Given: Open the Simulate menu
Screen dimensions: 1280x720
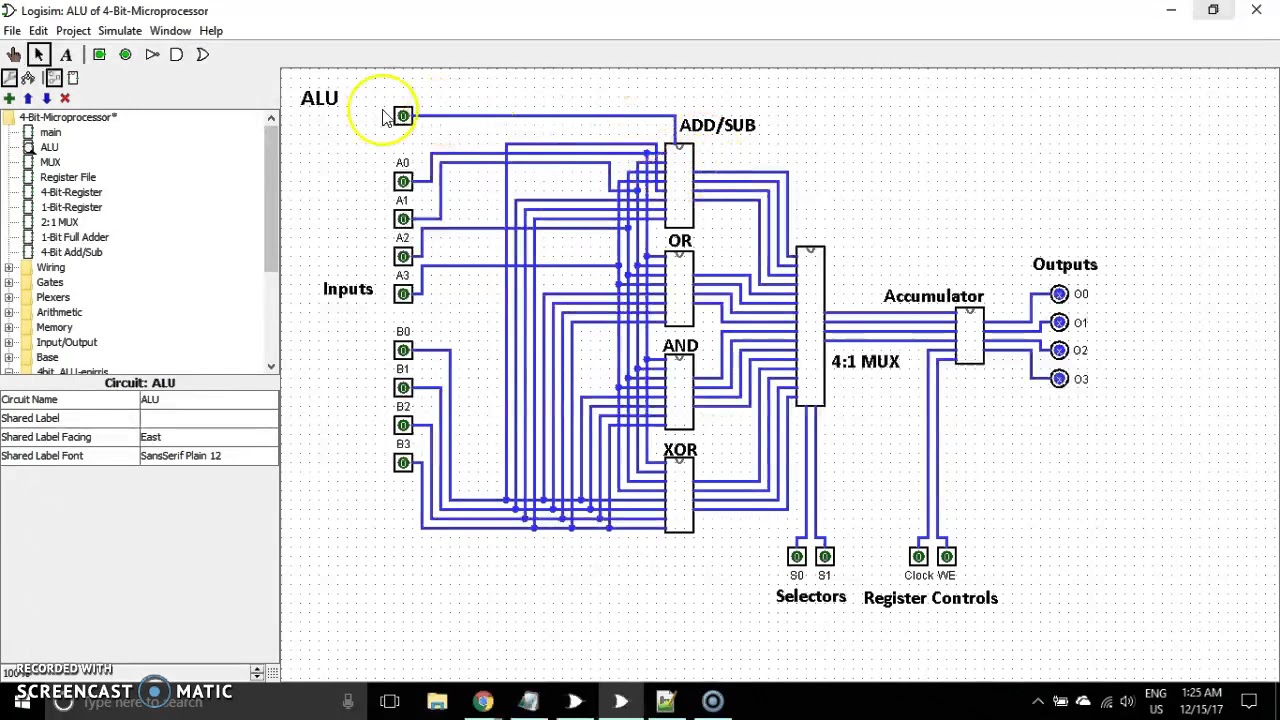Looking at the screenshot, I should [119, 31].
